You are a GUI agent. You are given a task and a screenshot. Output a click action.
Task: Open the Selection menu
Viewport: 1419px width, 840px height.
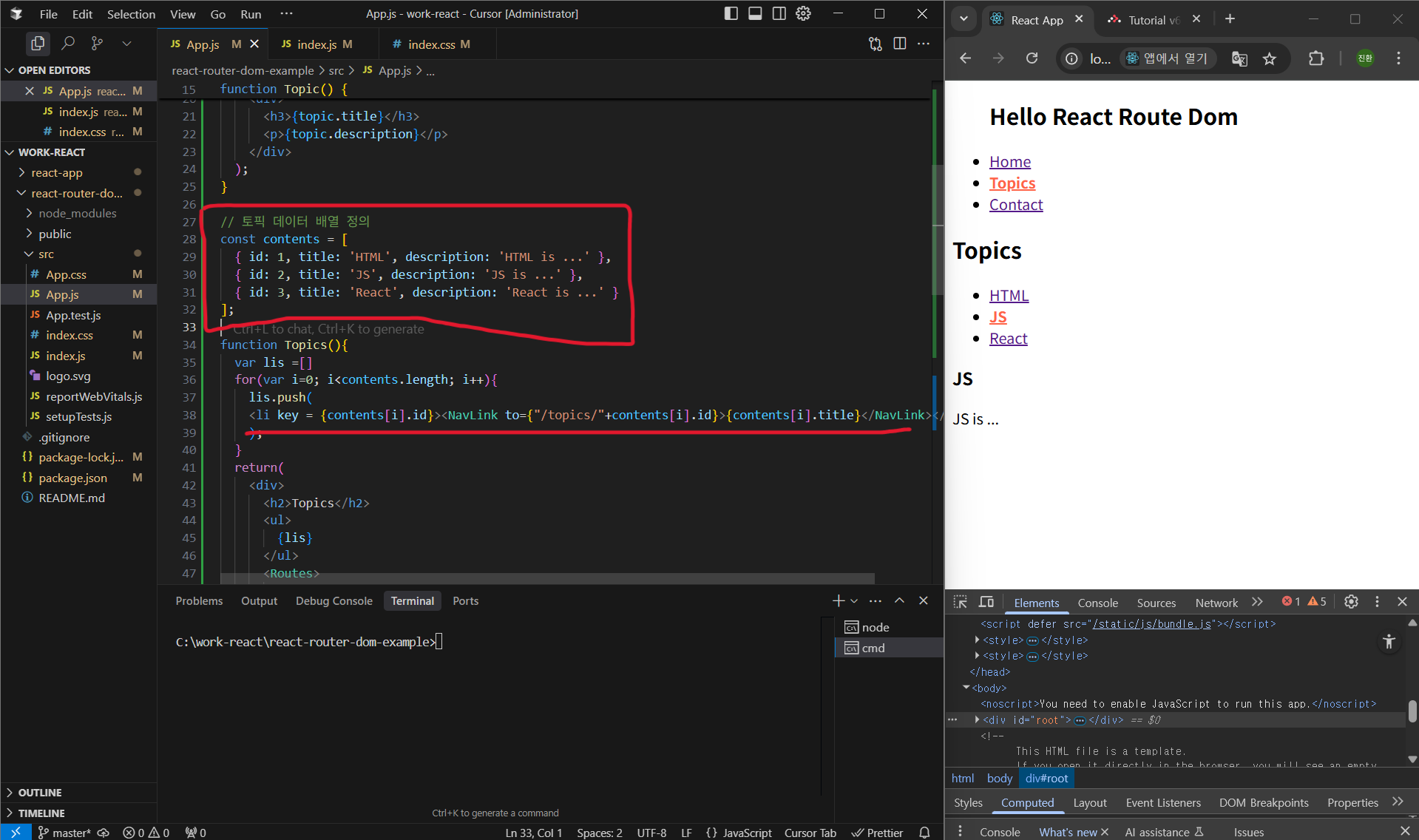(x=131, y=14)
